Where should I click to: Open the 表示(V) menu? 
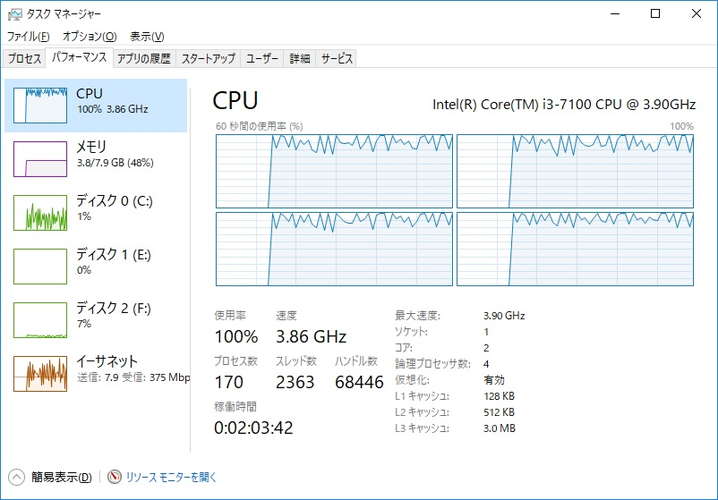pyautogui.click(x=147, y=36)
